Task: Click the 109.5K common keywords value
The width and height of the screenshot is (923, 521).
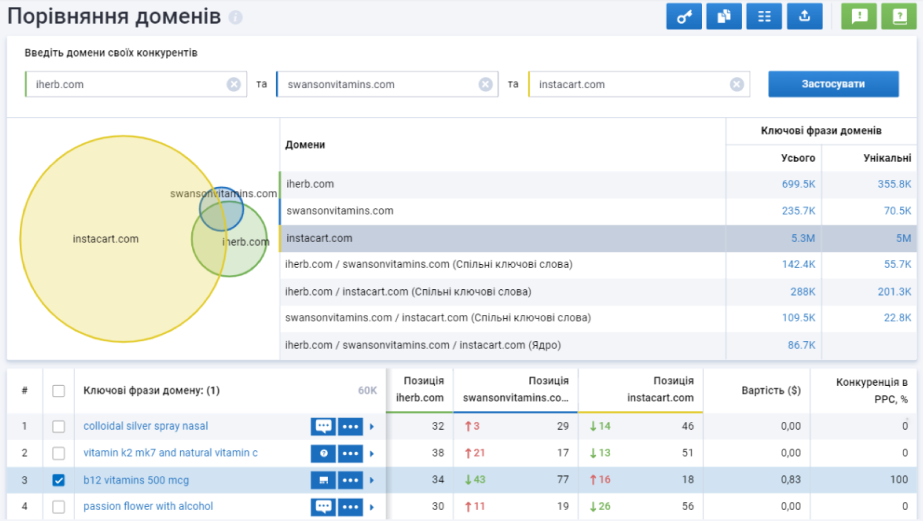Action: coord(798,318)
